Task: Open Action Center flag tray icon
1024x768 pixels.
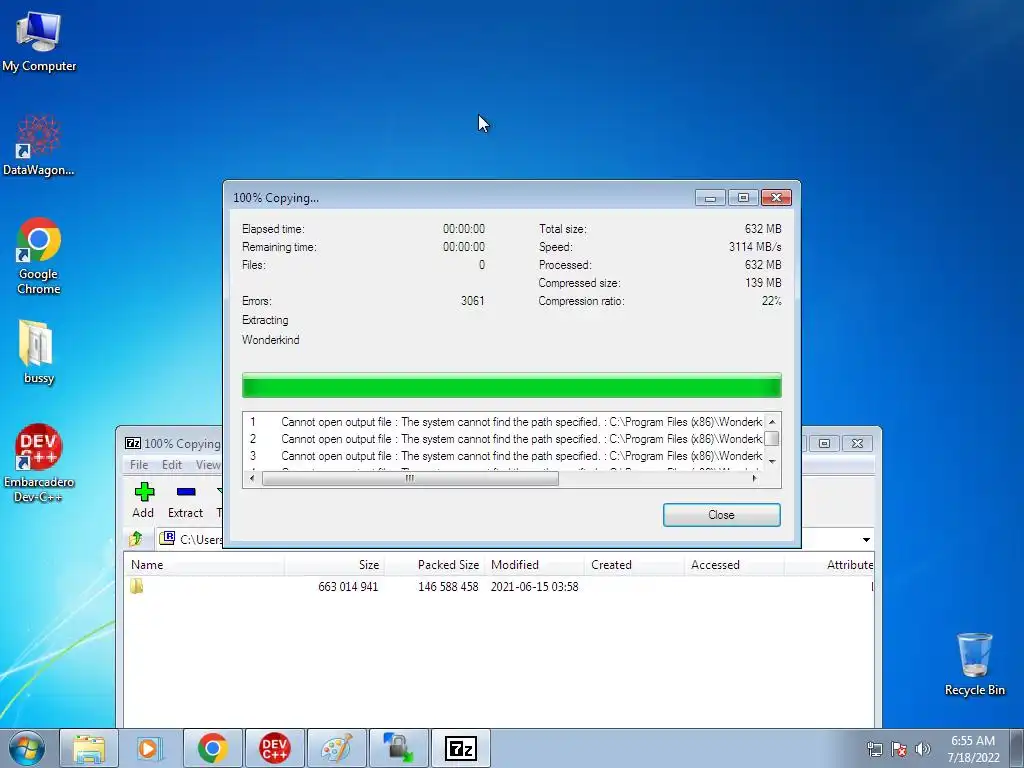Action: pos(899,749)
